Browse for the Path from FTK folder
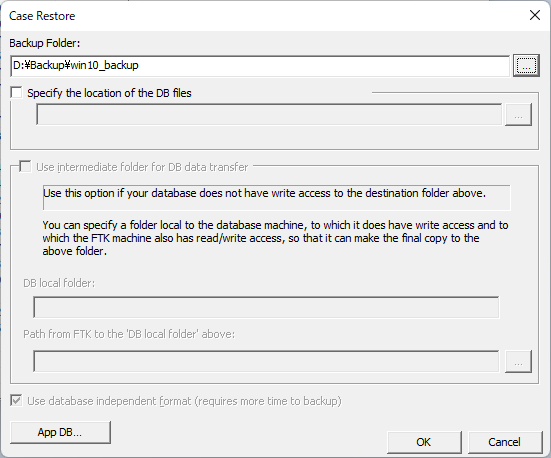Viewport: 551px width, 458px height. tap(518, 361)
